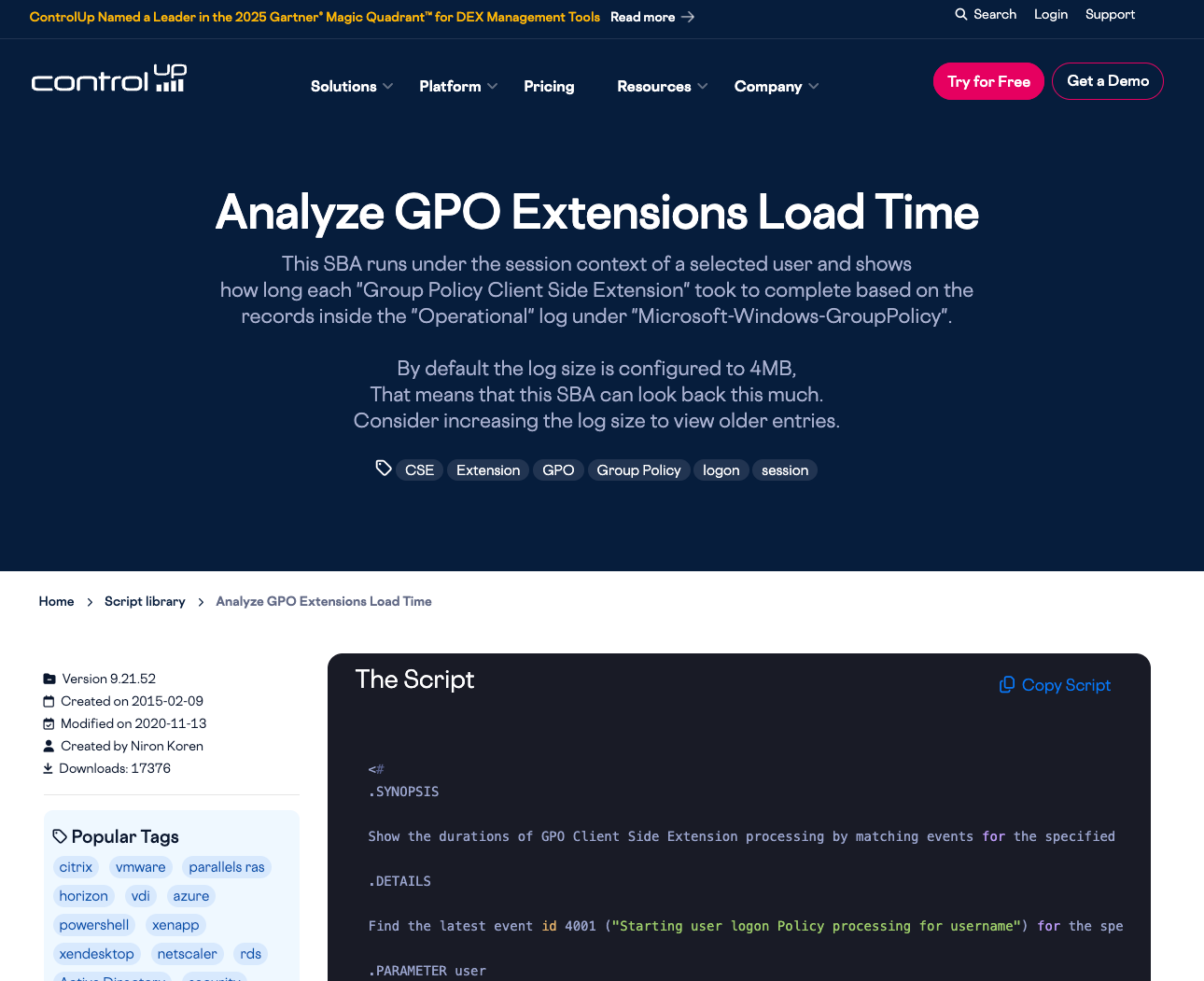
Task: Click the folder icon next to Version 9.21.52
Action: 49,679
